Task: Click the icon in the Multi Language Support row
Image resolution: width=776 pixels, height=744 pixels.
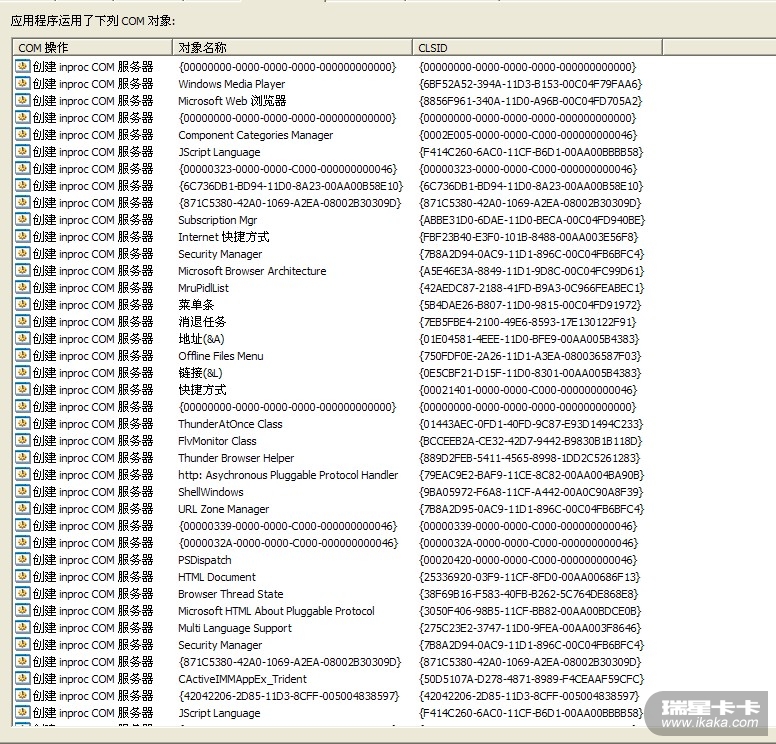Action: [x=23, y=627]
